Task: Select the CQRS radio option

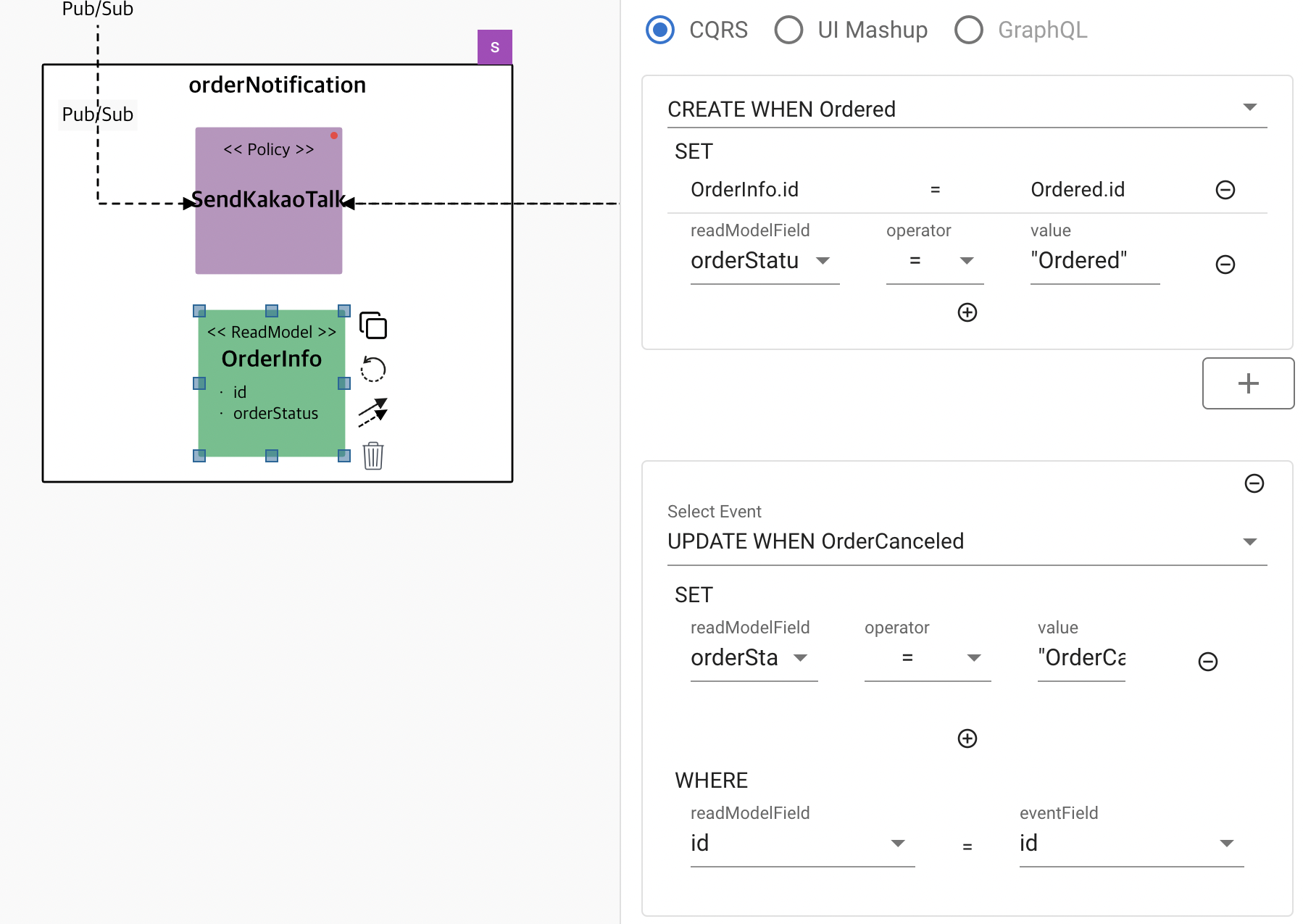Action: click(660, 30)
